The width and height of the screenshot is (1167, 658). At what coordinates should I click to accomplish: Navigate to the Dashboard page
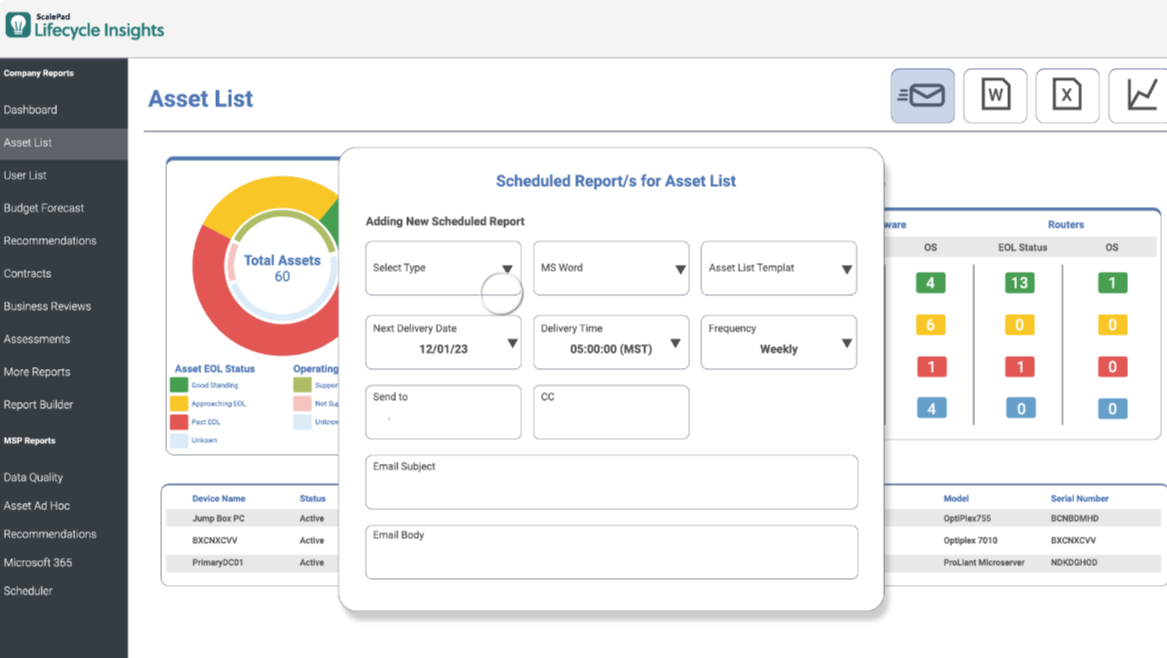(x=32, y=109)
